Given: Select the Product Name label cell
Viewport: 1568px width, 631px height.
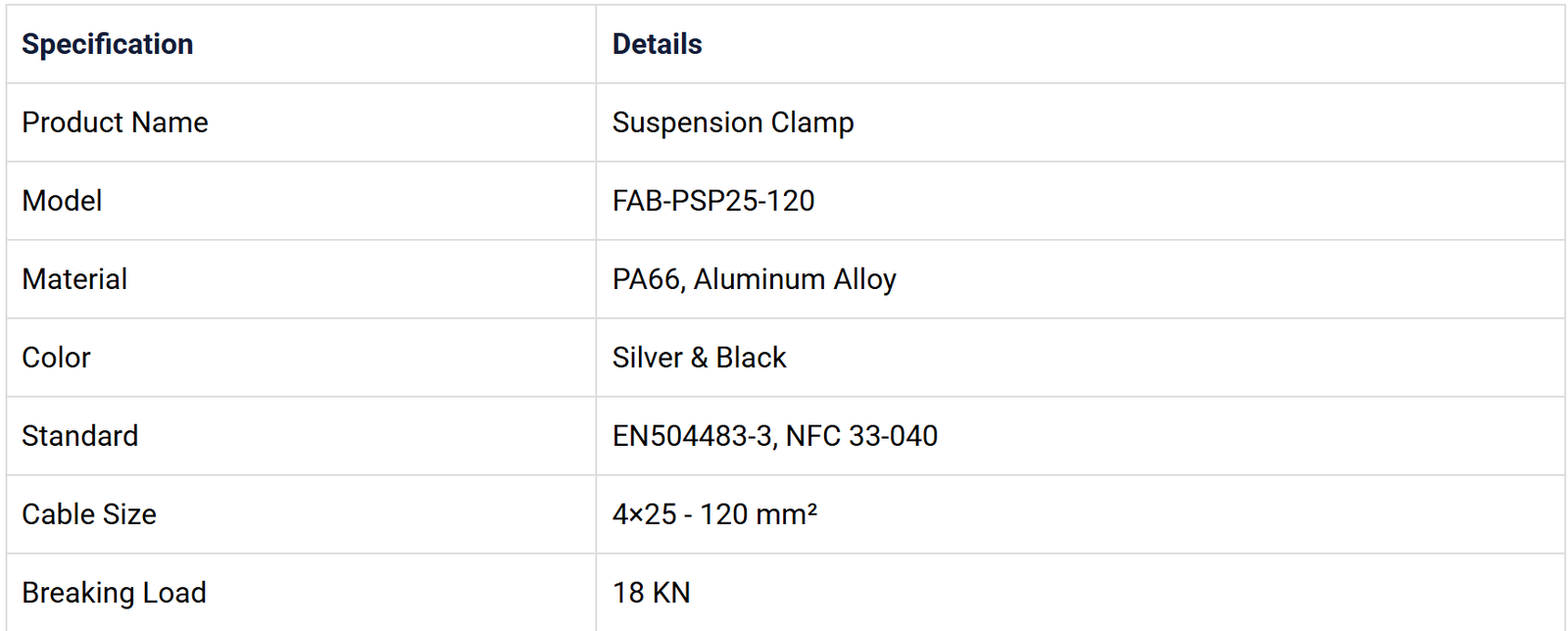Looking at the screenshot, I should 115,122.
